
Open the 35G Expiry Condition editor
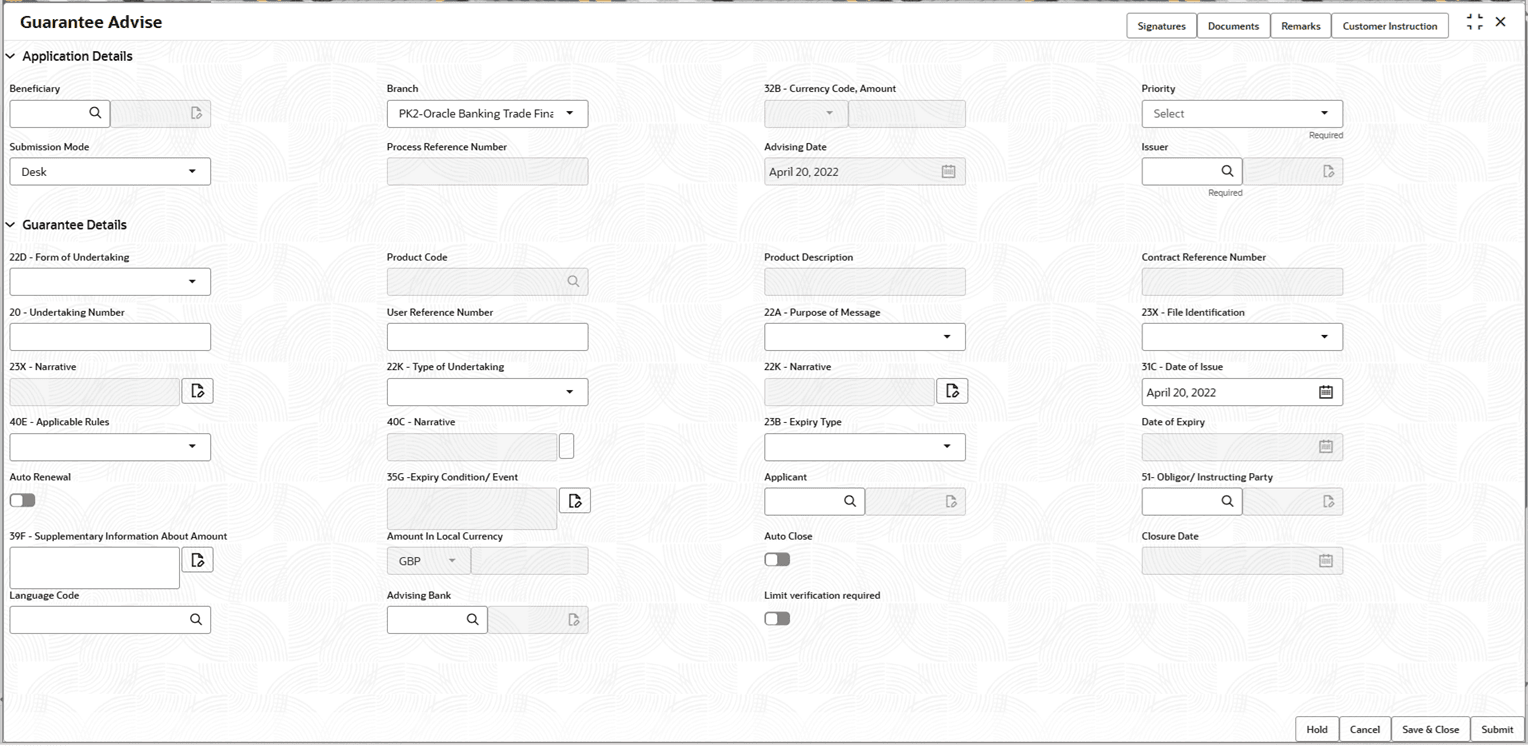click(575, 500)
